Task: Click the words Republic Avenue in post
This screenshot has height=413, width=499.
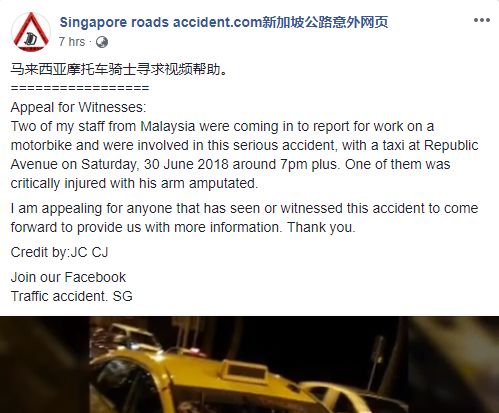Action: coord(451,145)
